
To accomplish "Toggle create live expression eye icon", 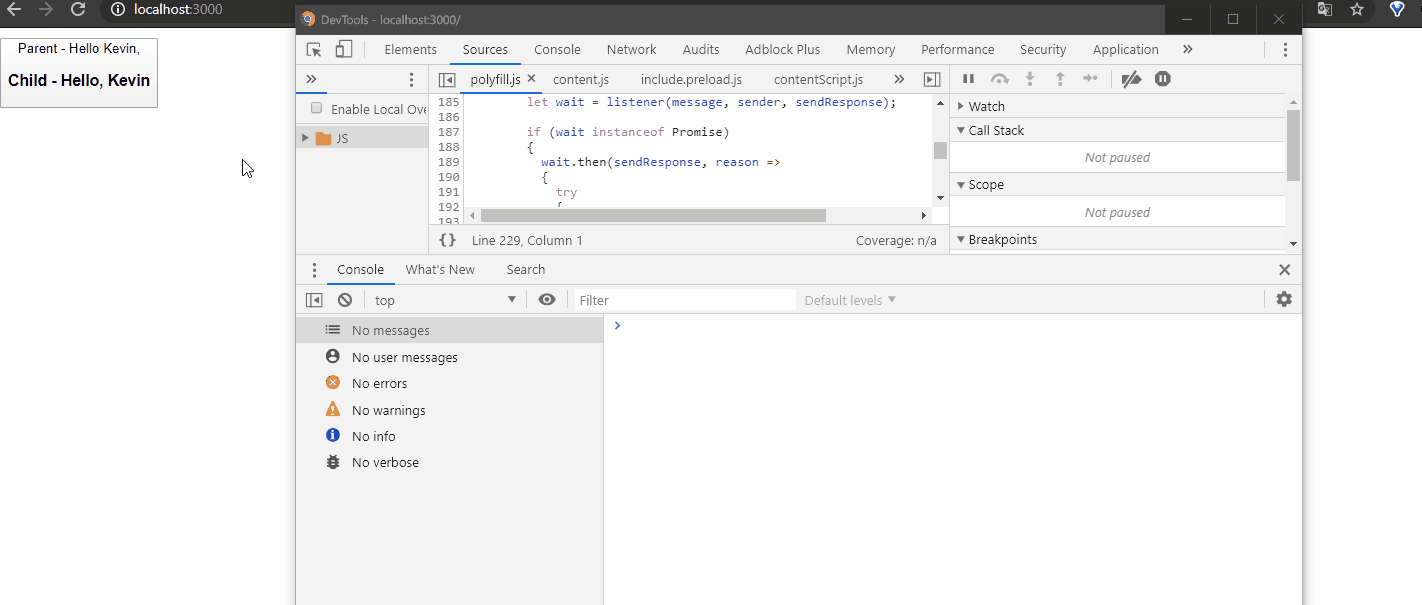I will coord(546,299).
